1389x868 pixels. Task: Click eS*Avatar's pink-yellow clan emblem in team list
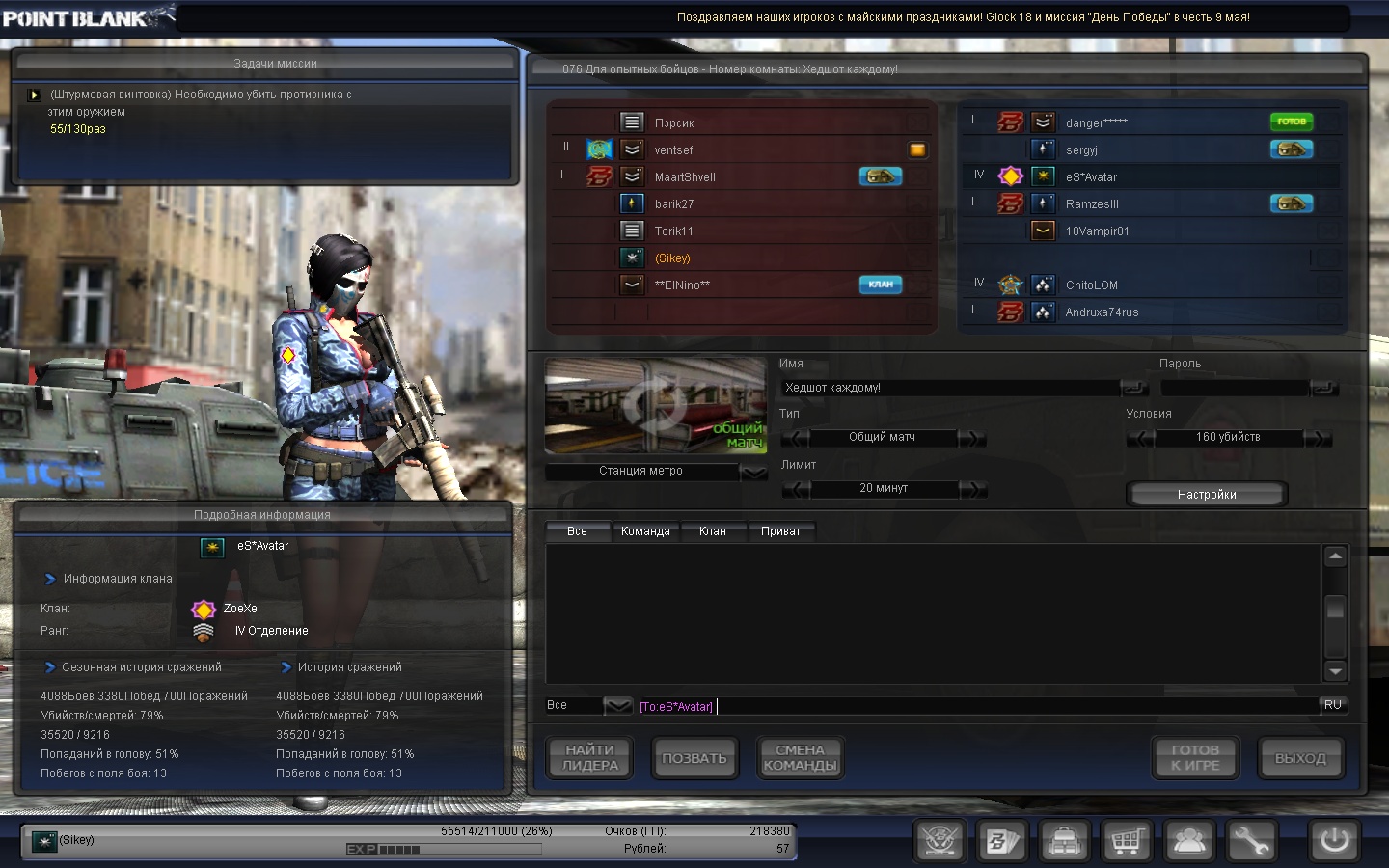1010,176
